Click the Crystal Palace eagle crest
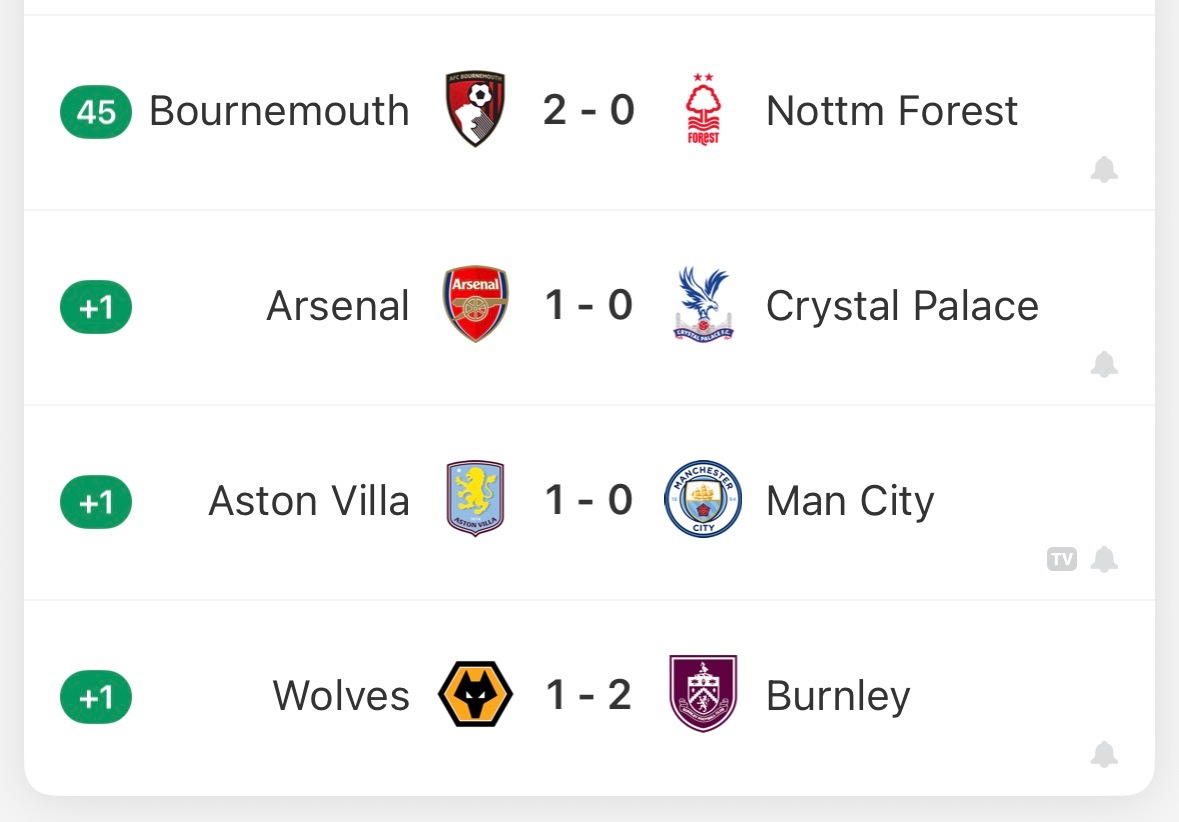Screen dimensions: 1179x822 (703, 305)
